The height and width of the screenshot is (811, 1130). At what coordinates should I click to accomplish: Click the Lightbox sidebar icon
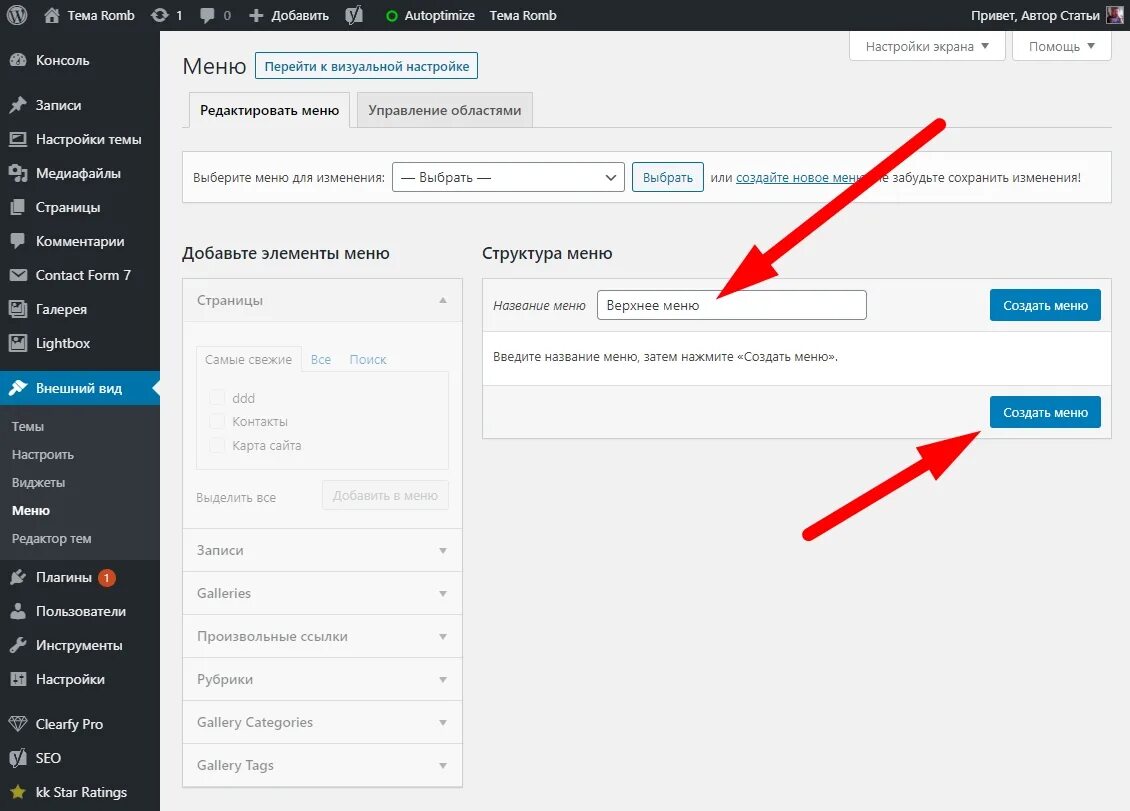(18, 343)
